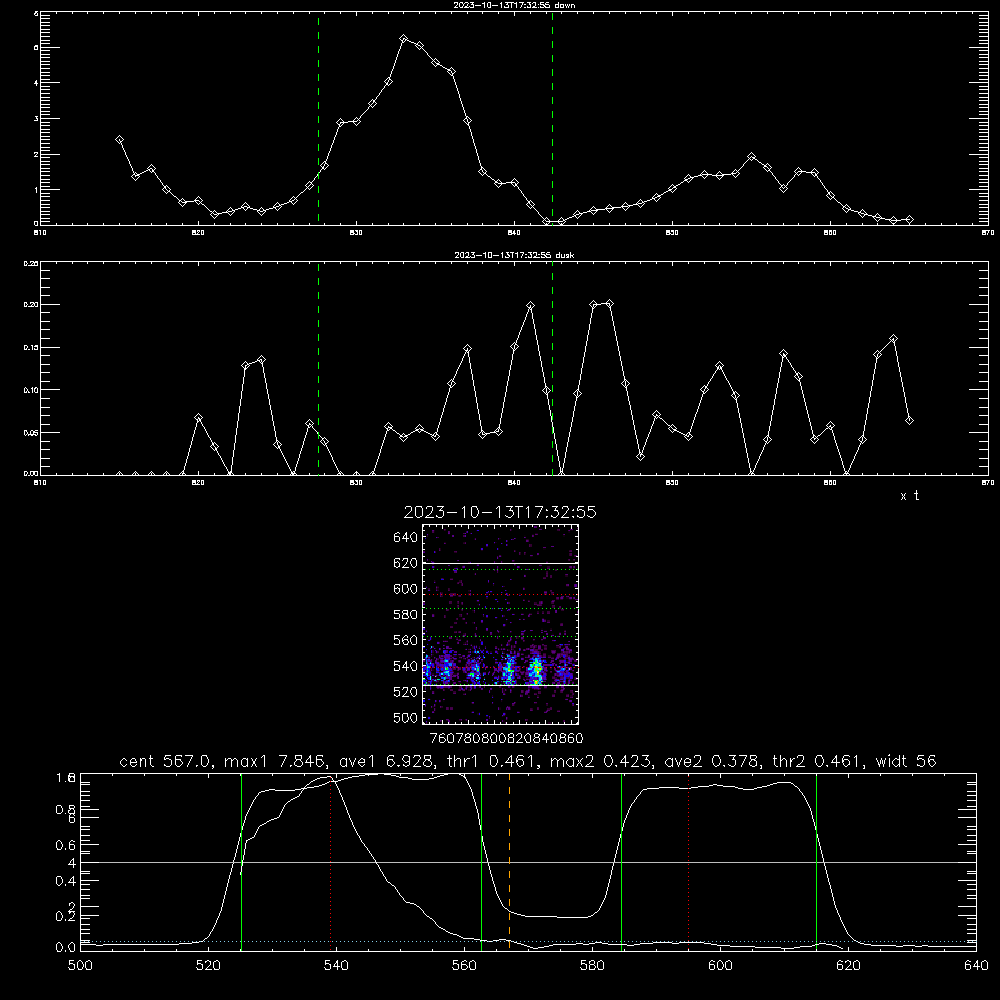The width and height of the screenshot is (1000, 1000).
Task: Click the right green dashed line in the dusk plot
Action: pos(552,368)
